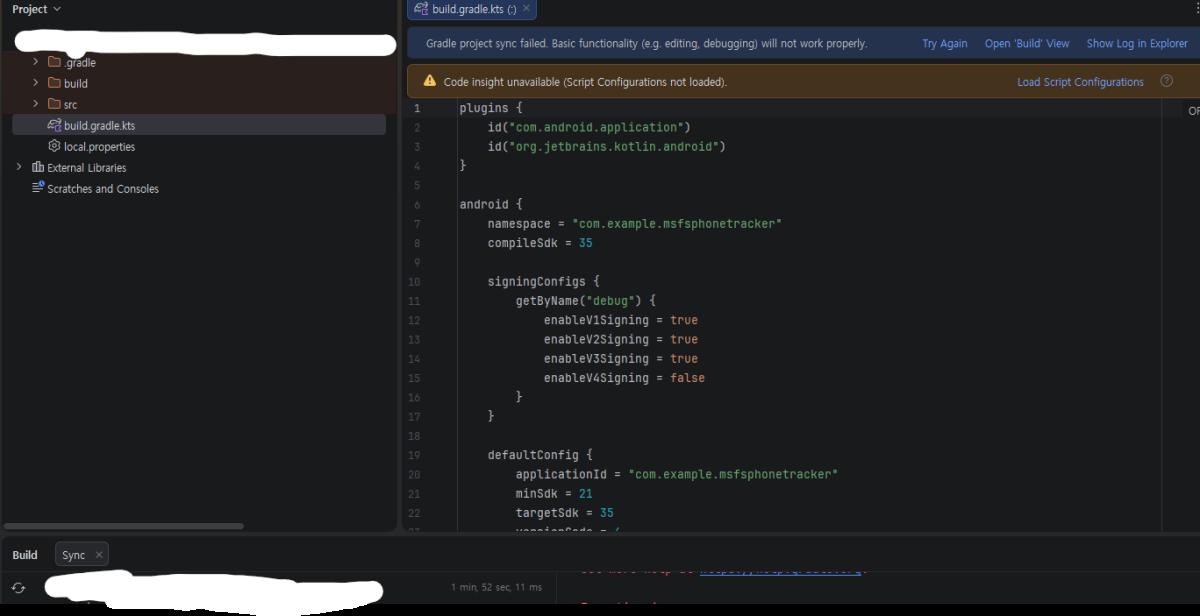Click the gradle icon on build.gradle.kts tab
The width and height of the screenshot is (1200, 616).
[x=421, y=8]
